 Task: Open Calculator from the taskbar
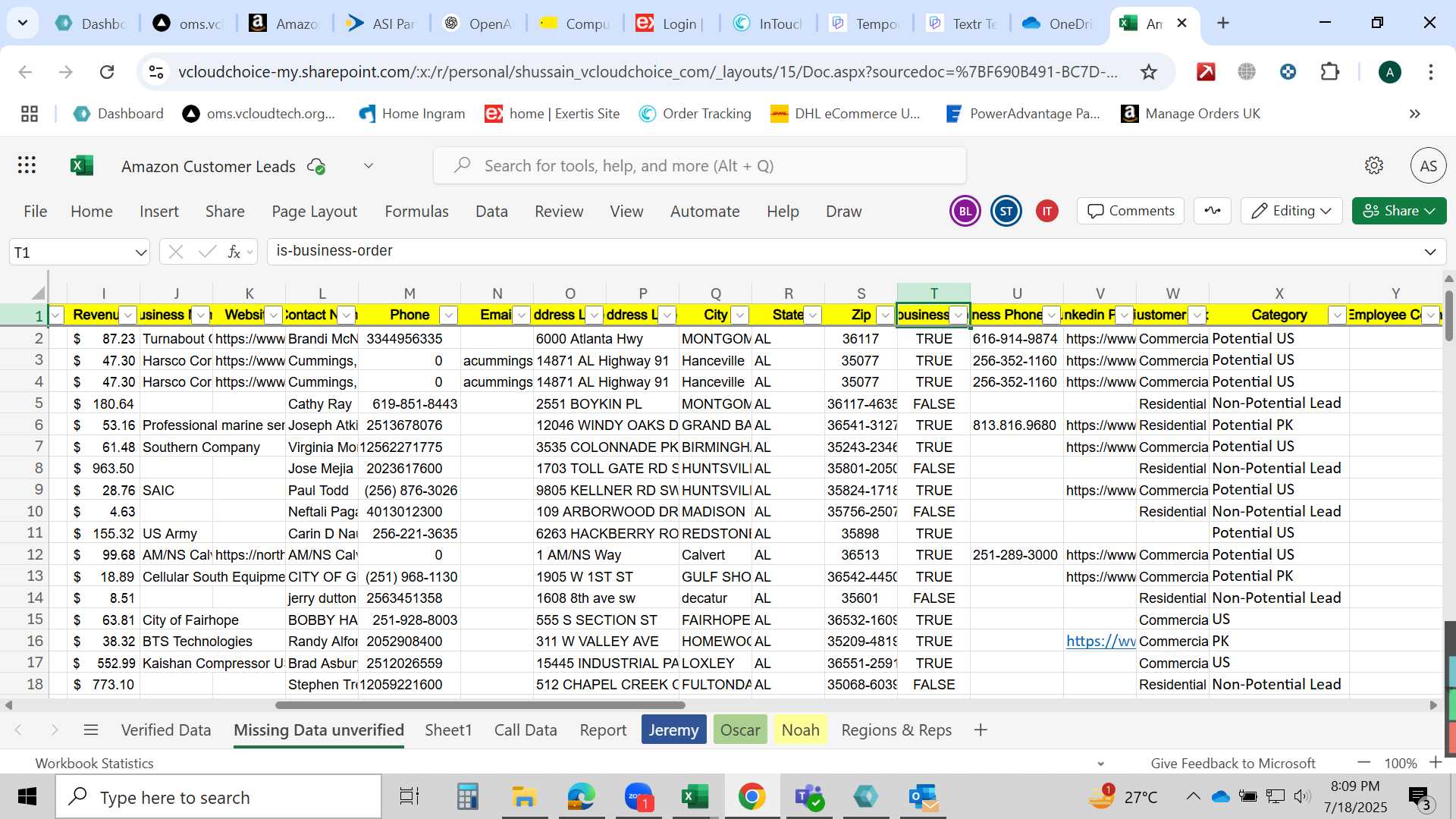[x=467, y=797]
